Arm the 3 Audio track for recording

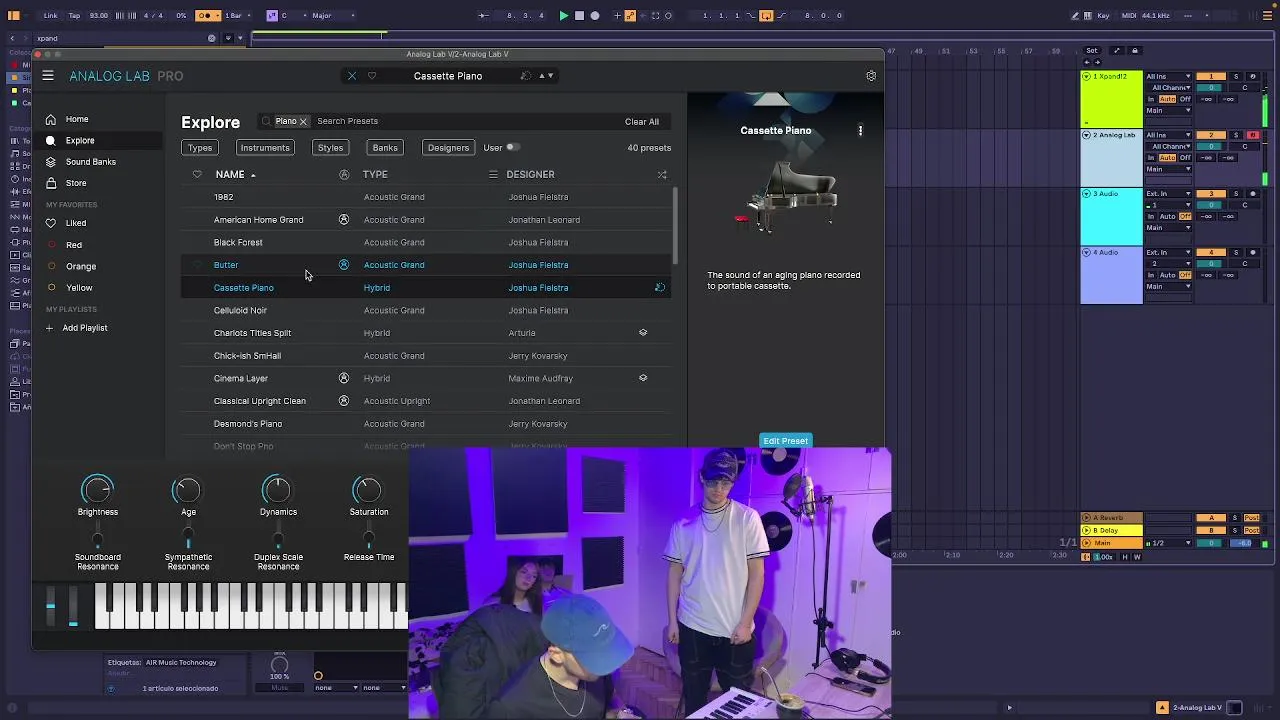coord(1252,194)
